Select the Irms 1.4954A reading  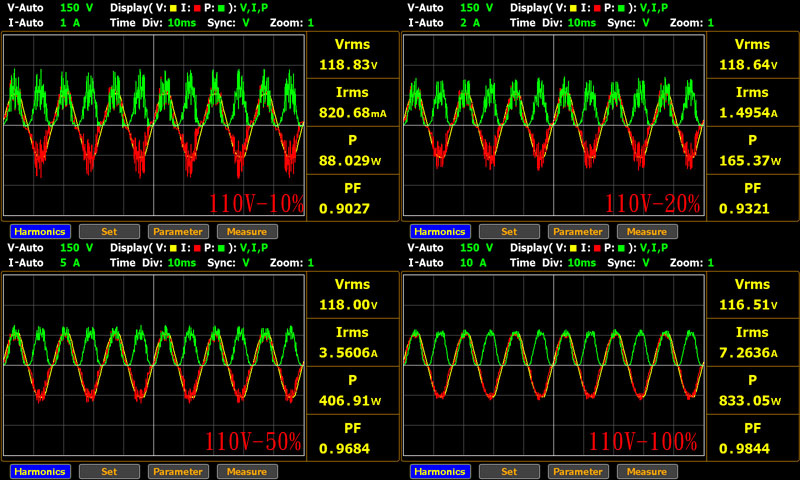click(x=753, y=103)
